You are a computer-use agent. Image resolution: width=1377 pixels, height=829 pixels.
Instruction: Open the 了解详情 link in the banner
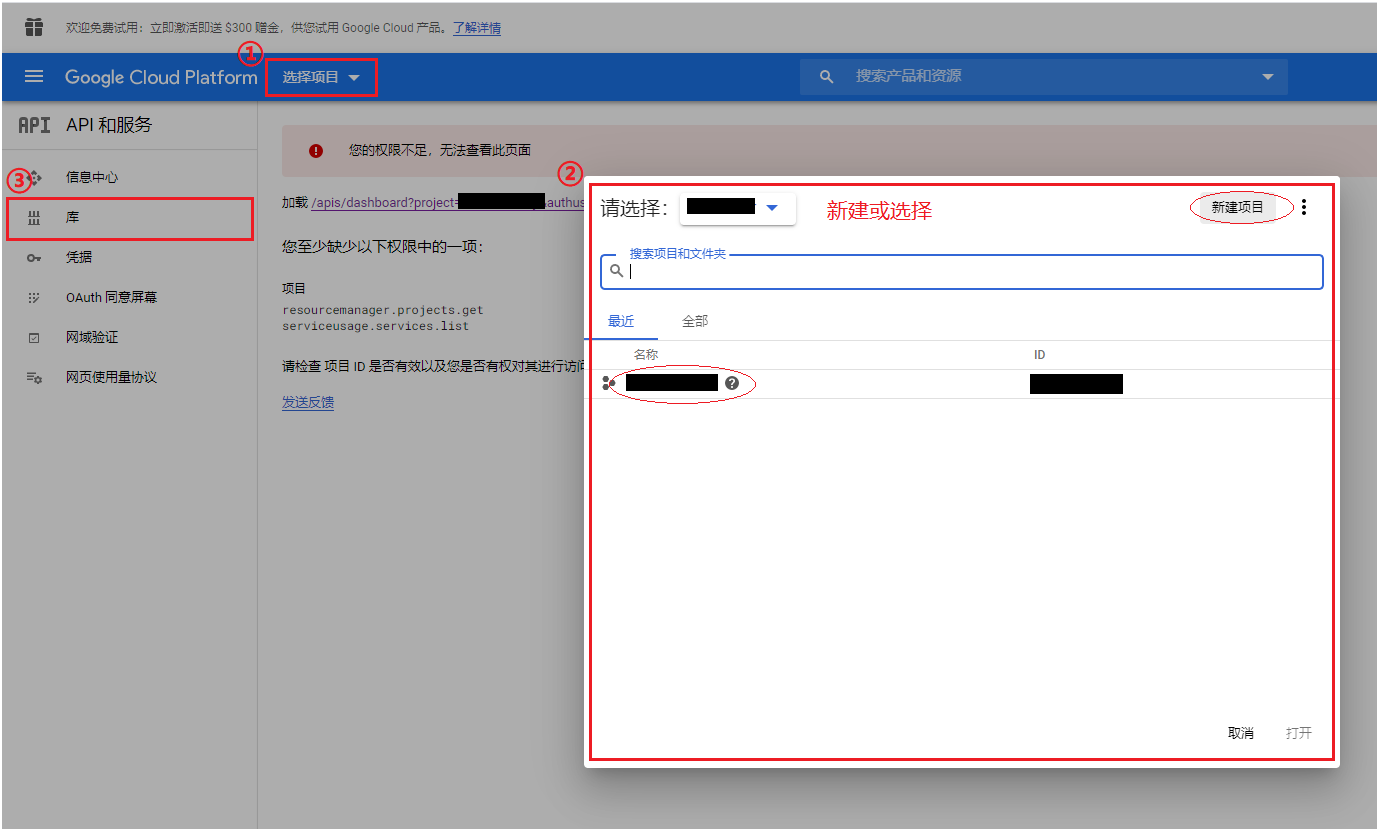coord(476,27)
